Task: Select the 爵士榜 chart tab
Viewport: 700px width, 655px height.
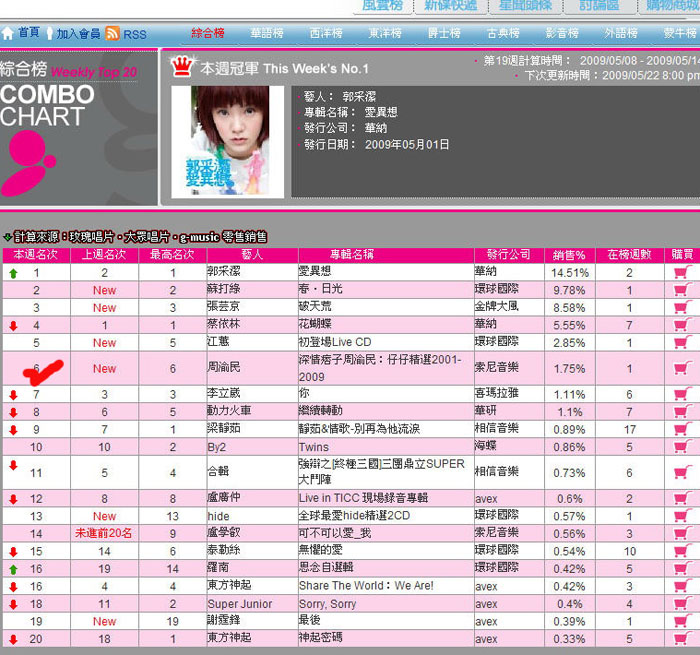Action: [x=444, y=33]
